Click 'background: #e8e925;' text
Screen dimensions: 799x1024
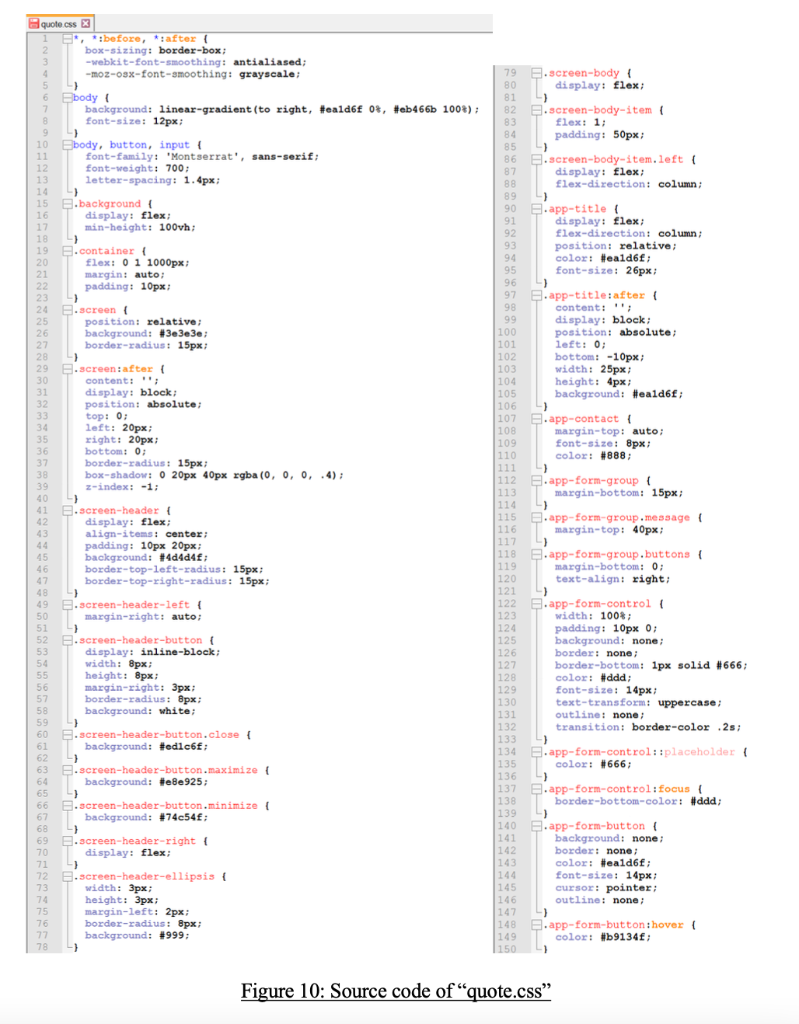pyautogui.click(x=146, y=782)
